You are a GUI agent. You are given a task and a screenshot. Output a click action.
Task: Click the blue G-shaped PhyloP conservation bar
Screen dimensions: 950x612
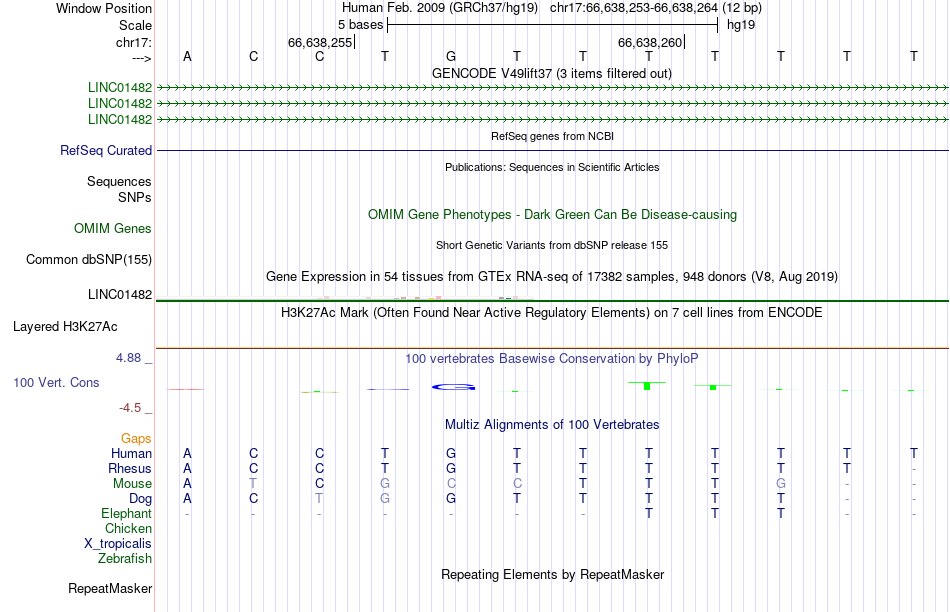[x=453, y=387]
